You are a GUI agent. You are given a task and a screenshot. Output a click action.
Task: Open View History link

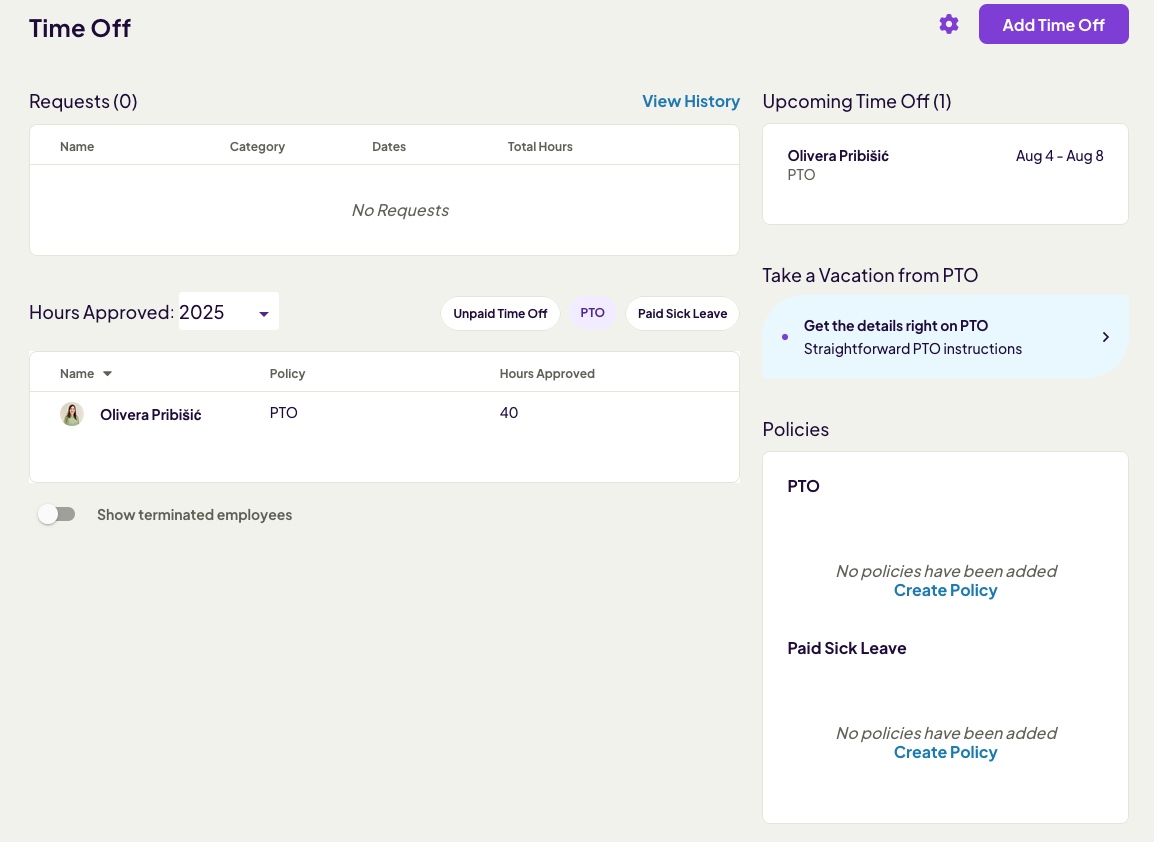coord(690,101)
